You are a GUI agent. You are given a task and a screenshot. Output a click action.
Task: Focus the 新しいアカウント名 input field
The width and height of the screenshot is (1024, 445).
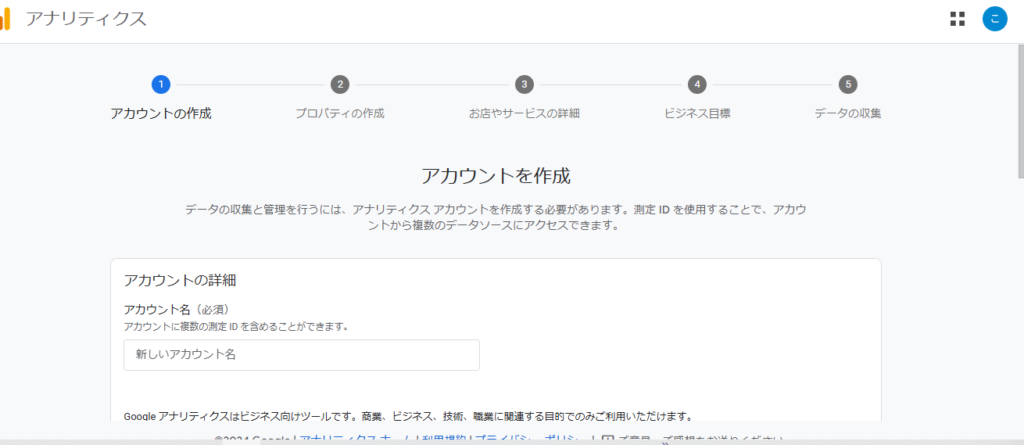(x=301, y=355)
